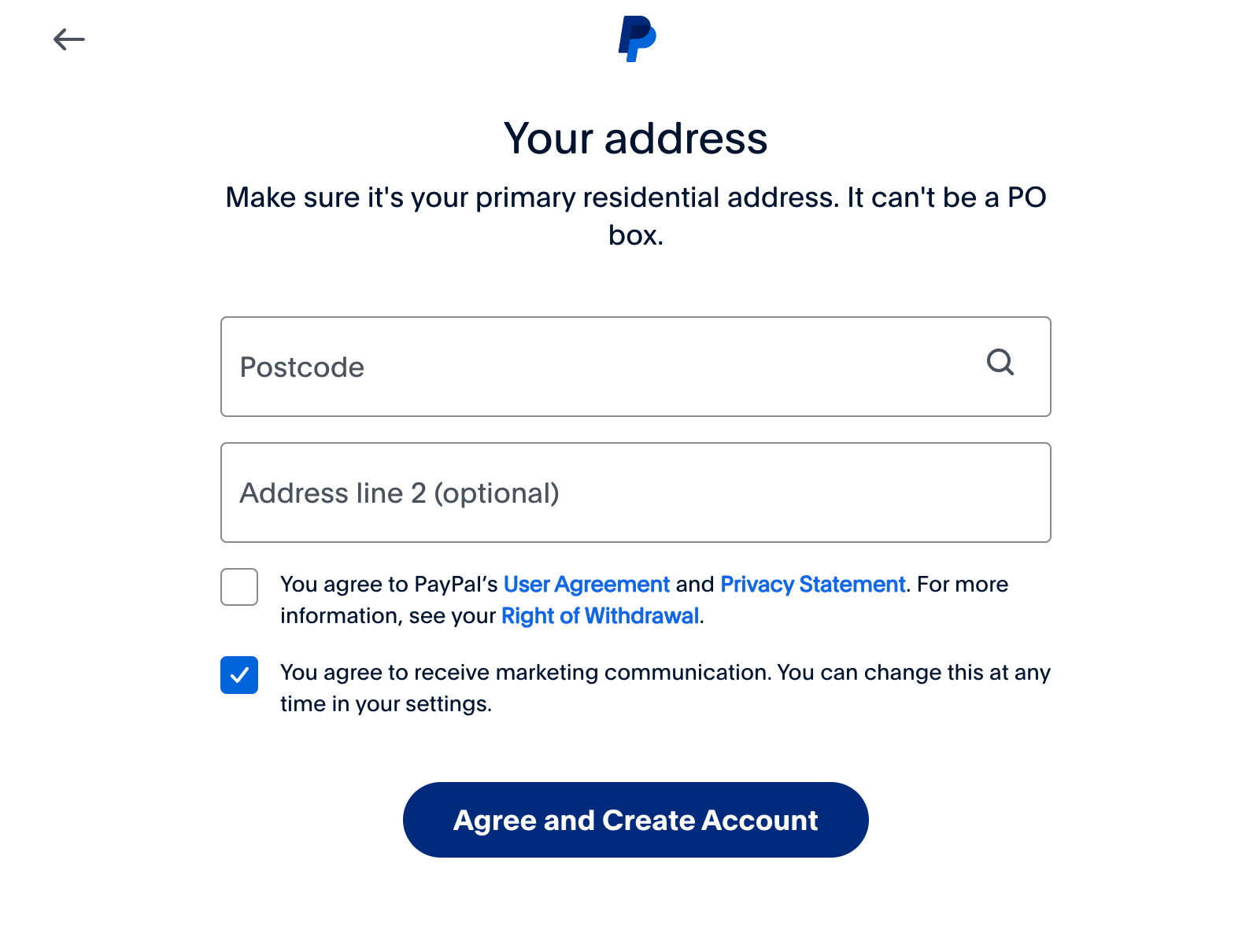This screenshot has width=1253, height=952.
Task: View the Right of Withdrawal link
Action: coord(600,616)
